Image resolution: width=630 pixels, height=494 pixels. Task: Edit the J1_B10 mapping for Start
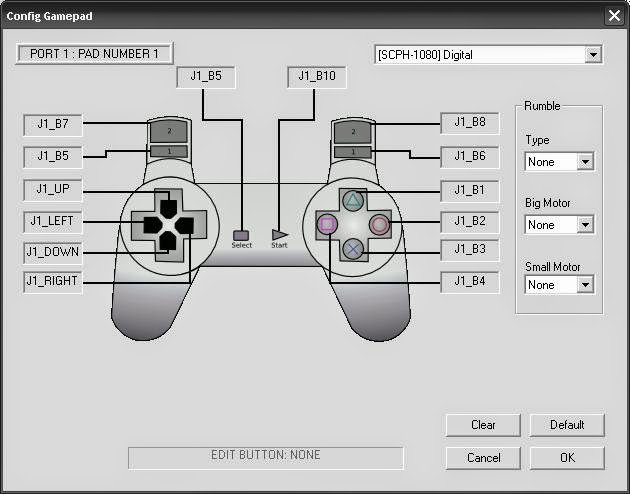pyautogui.click(x=317, y=77)
